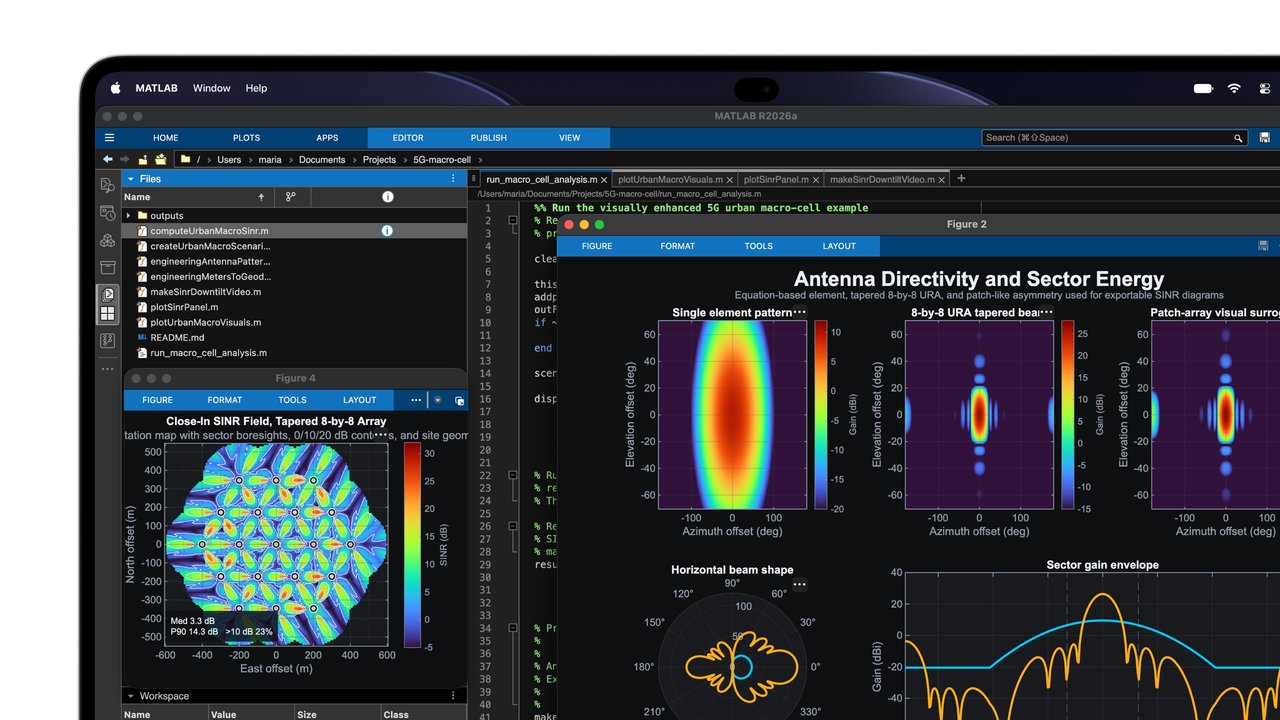Open Files panel three-dot options menu

[453, 179]
